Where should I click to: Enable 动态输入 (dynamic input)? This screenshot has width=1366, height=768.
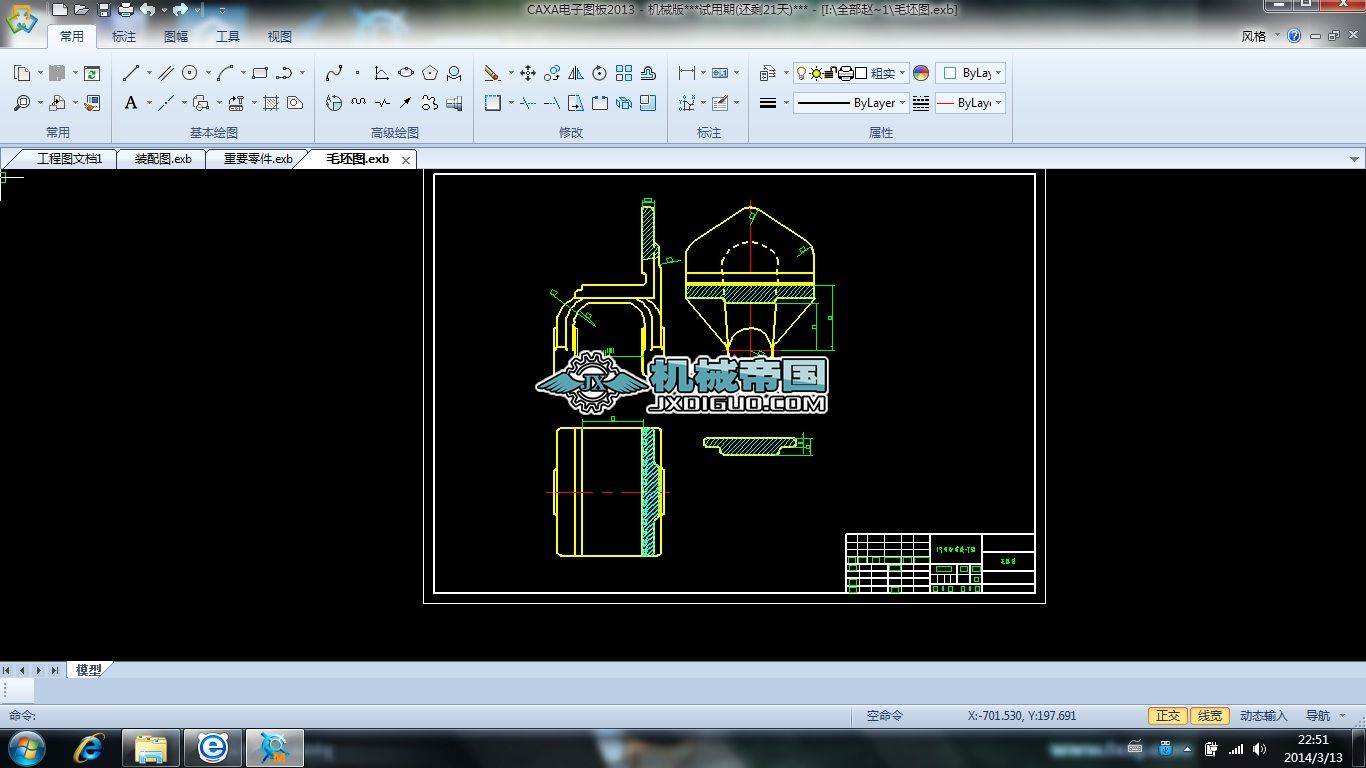click(1263, 716)
